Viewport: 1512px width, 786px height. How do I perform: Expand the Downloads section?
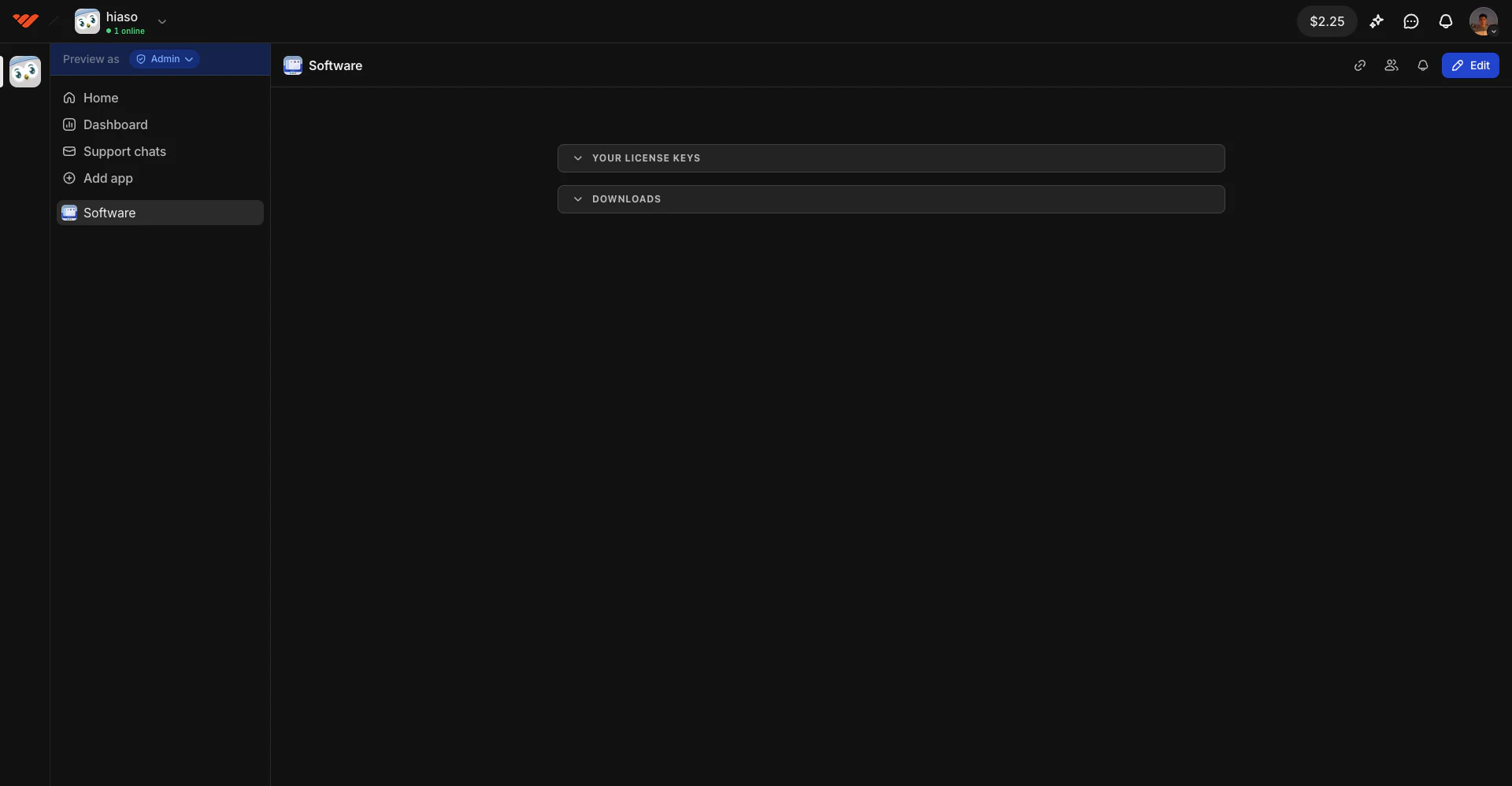tap(891, 199)
